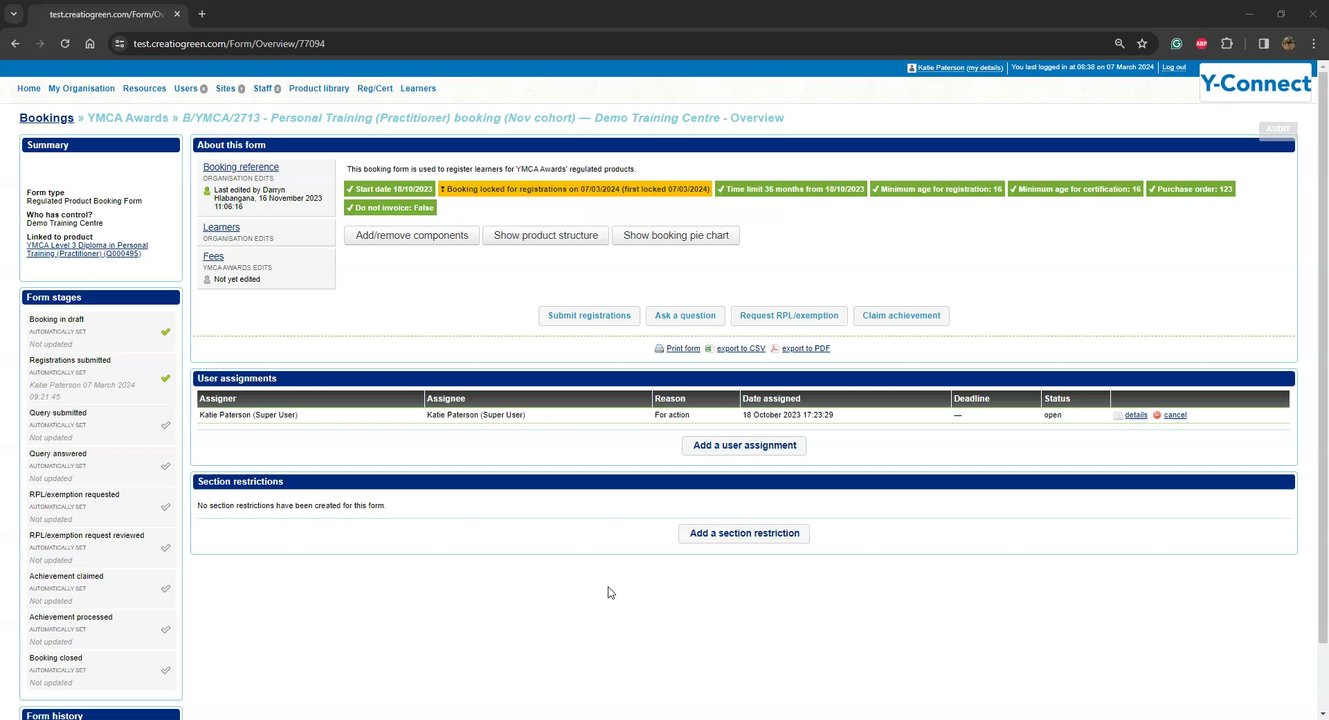The height and width of the screenshot is (720, 1329).
Task: Click the Booking locked for registrations orange tag
Action: click(x=575, y=189)
